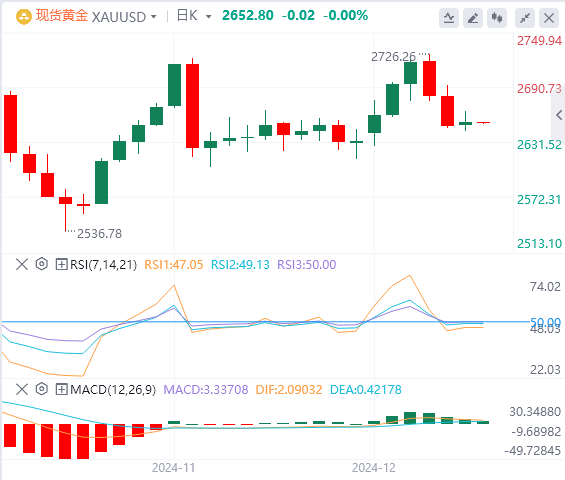Click the DIF:2.09032 value
Viewport: 565px width, 480px height.
[289, 390]
